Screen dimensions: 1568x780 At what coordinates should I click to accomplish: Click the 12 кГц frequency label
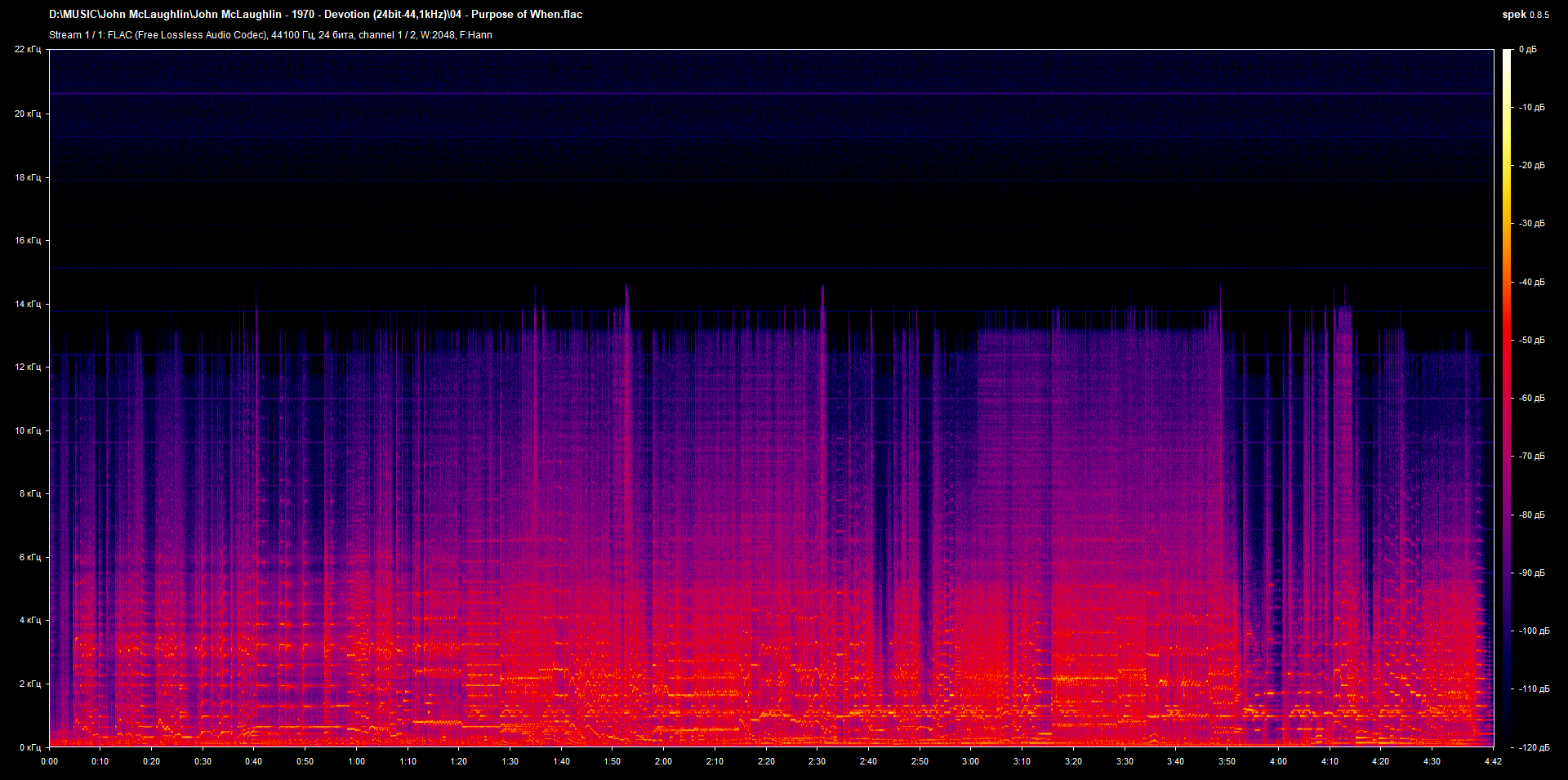pos(28,367)
